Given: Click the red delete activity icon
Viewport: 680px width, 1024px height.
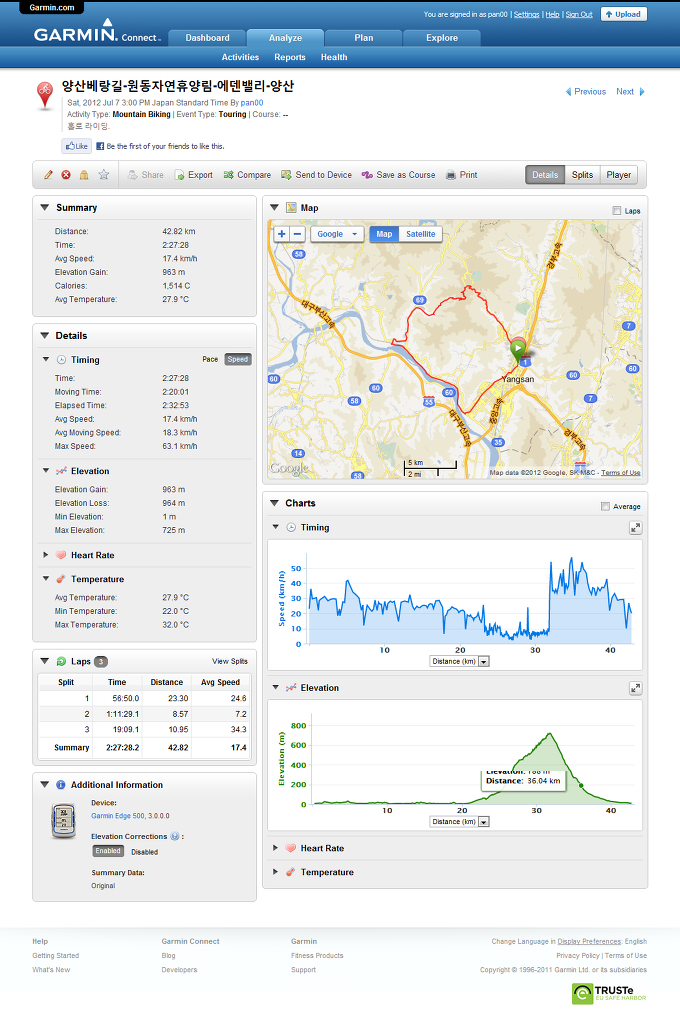Looking at the screenshot, I should pyautogui.click(x=66, y=175).
